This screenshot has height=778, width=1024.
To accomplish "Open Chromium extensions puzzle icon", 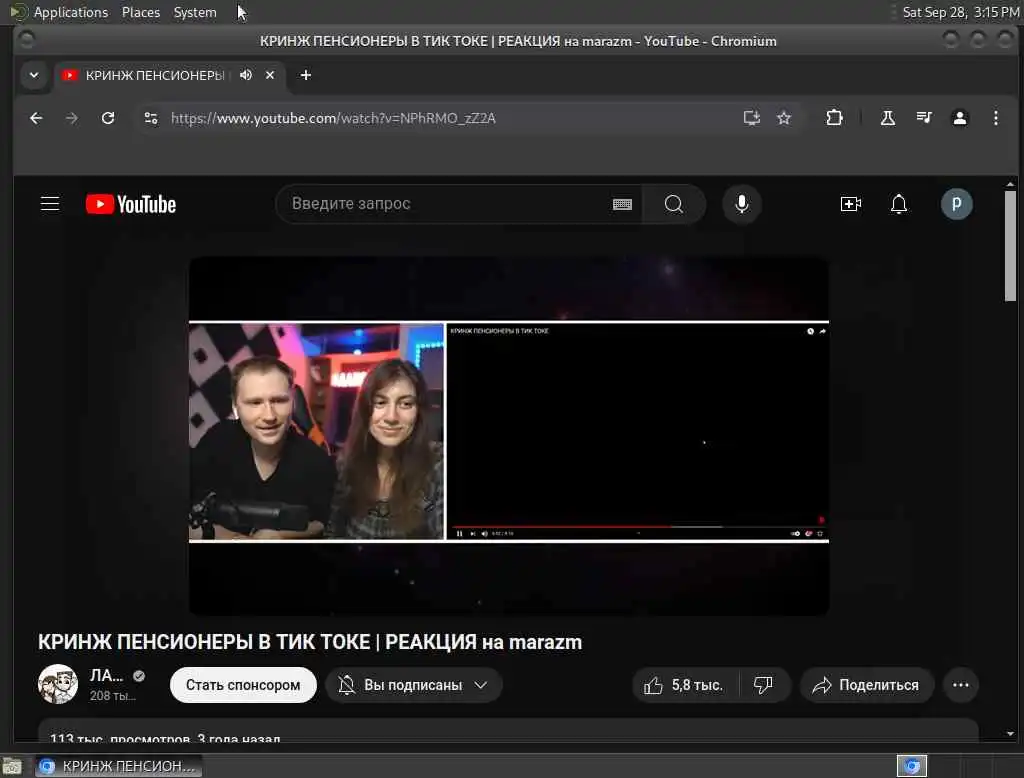I will point(834,118).
